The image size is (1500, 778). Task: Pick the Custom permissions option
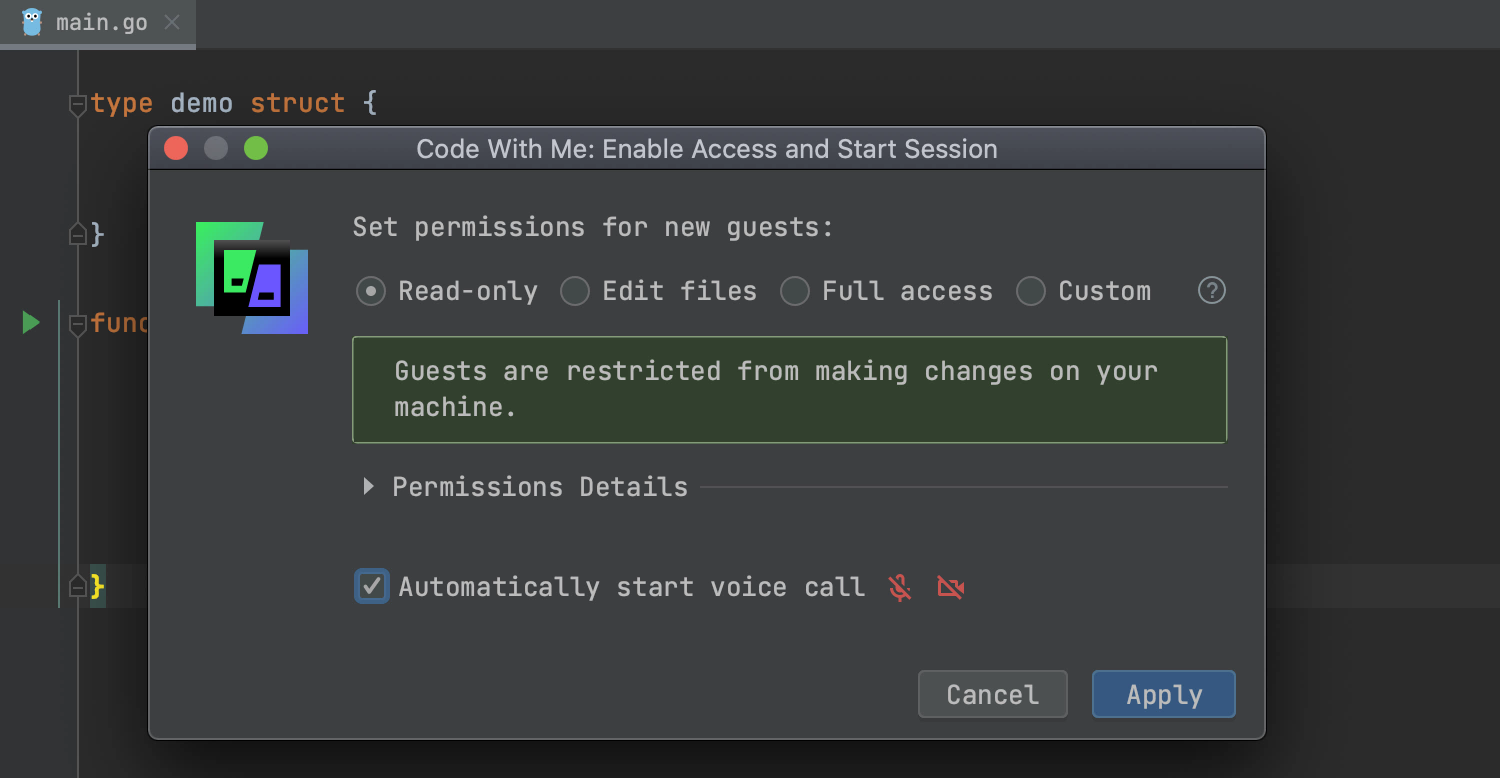coord(1031,292)
